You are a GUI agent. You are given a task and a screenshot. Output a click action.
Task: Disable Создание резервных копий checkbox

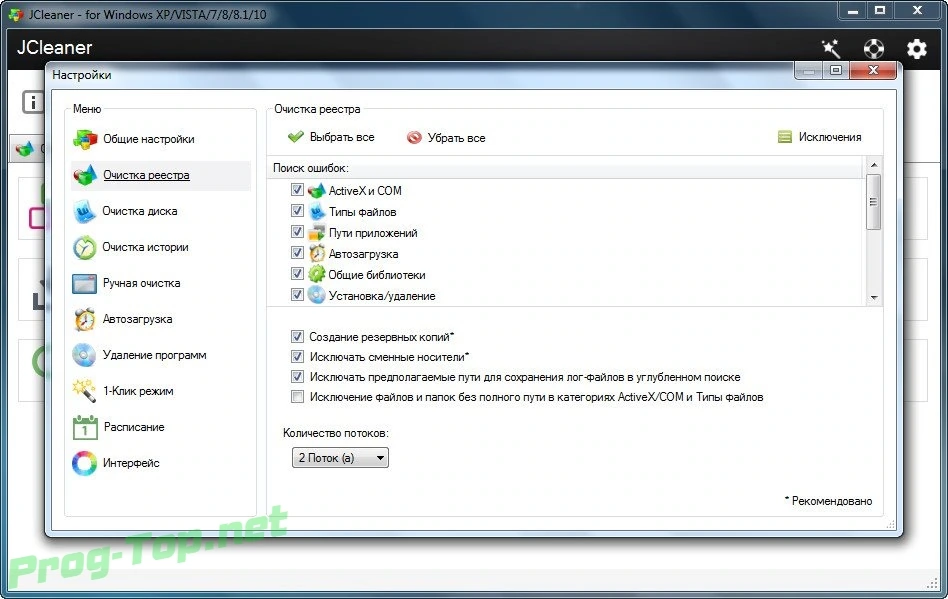pos(297,337)
